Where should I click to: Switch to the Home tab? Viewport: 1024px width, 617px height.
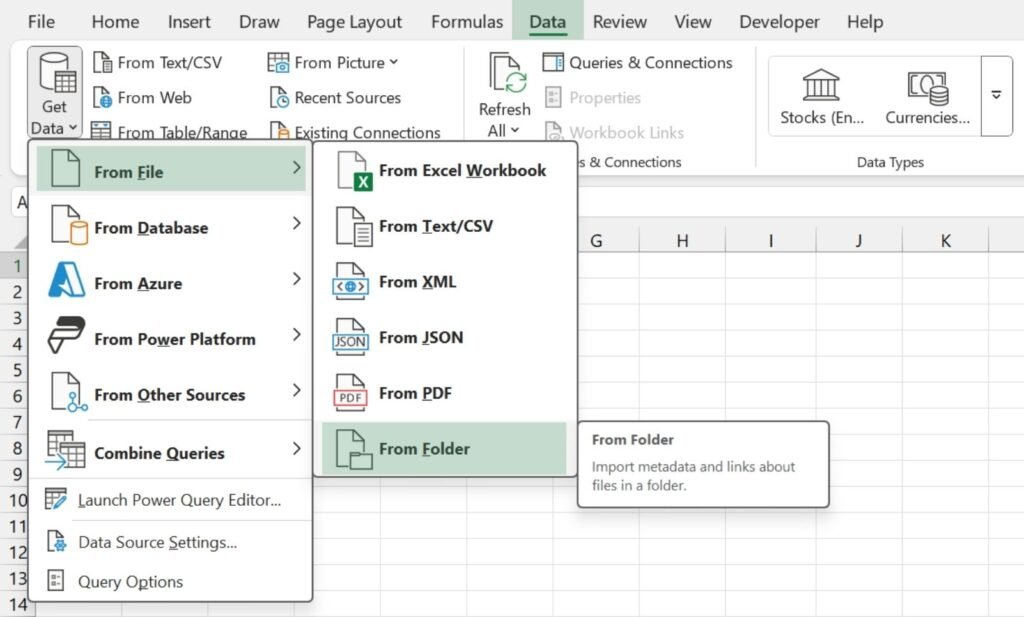point(116,22)
